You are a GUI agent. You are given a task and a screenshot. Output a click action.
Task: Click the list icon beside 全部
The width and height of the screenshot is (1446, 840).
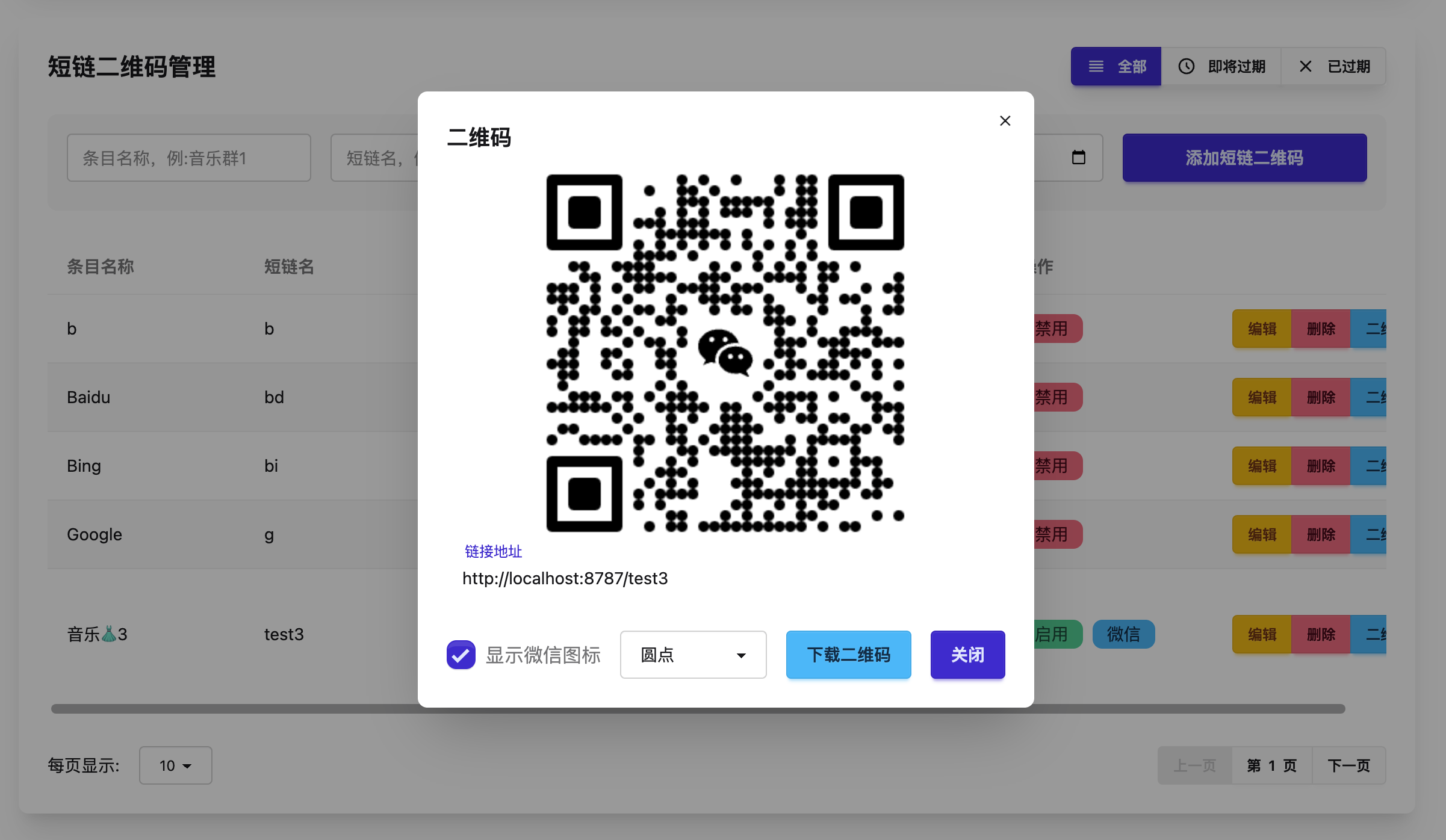1096,66
